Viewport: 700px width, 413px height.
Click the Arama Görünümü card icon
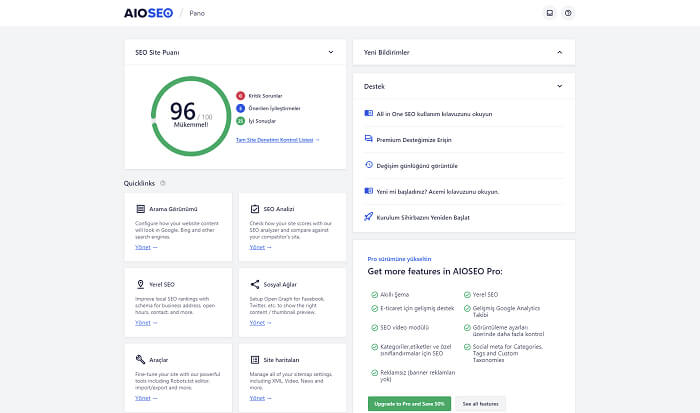click(141, 209)
